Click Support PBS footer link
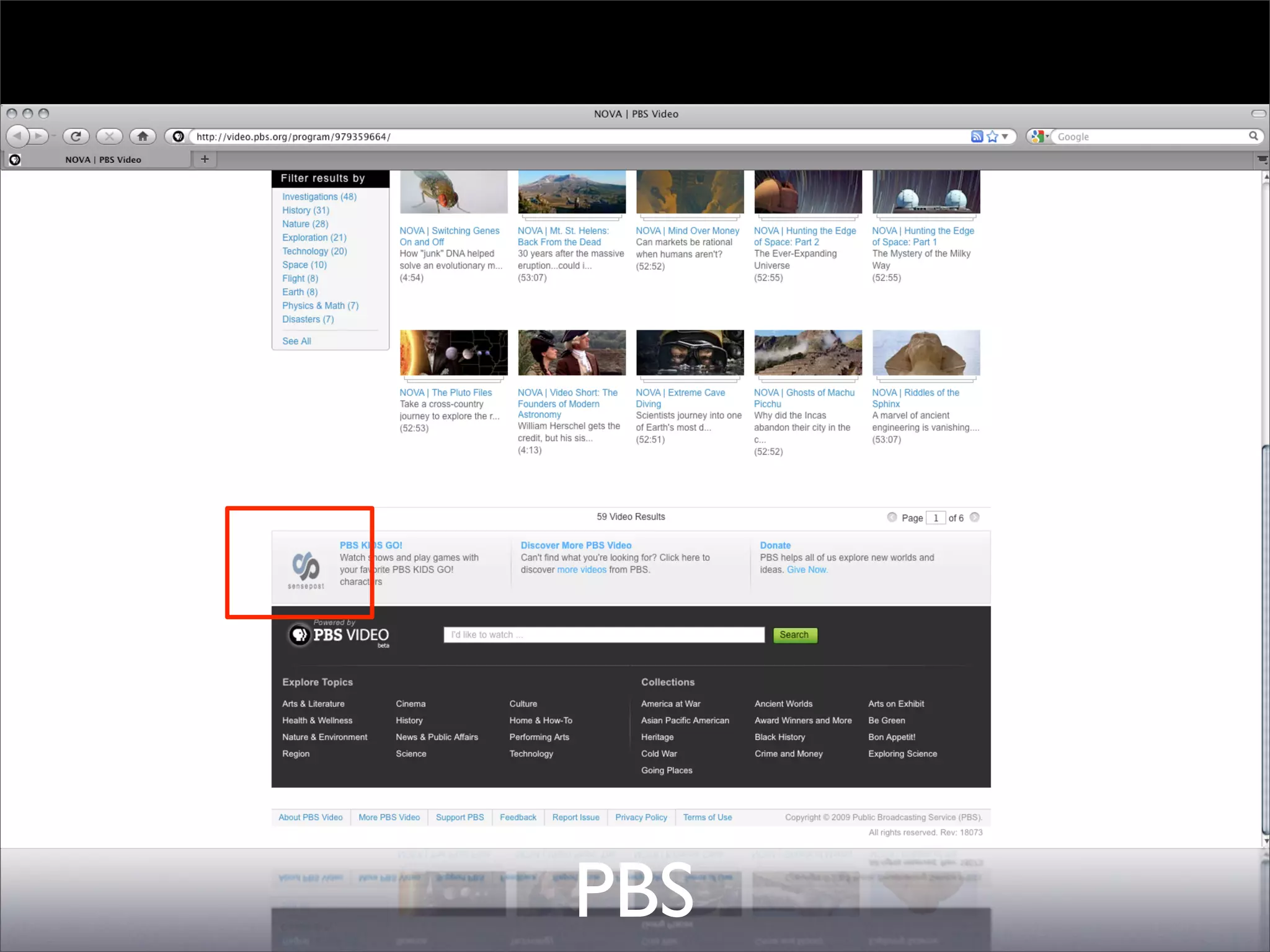The image size is (1270, 952). tap(460, 818)
